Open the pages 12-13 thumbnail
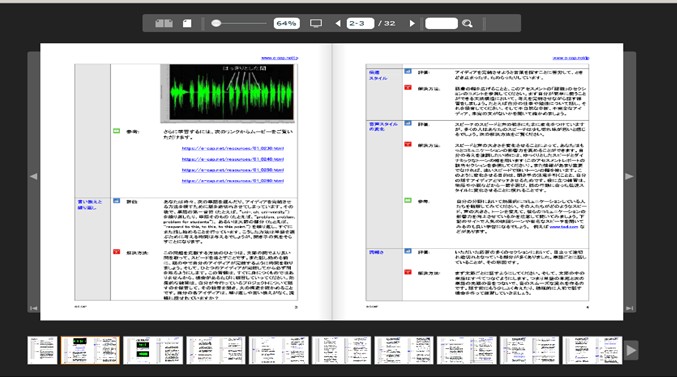 click(x=404, y=350)
